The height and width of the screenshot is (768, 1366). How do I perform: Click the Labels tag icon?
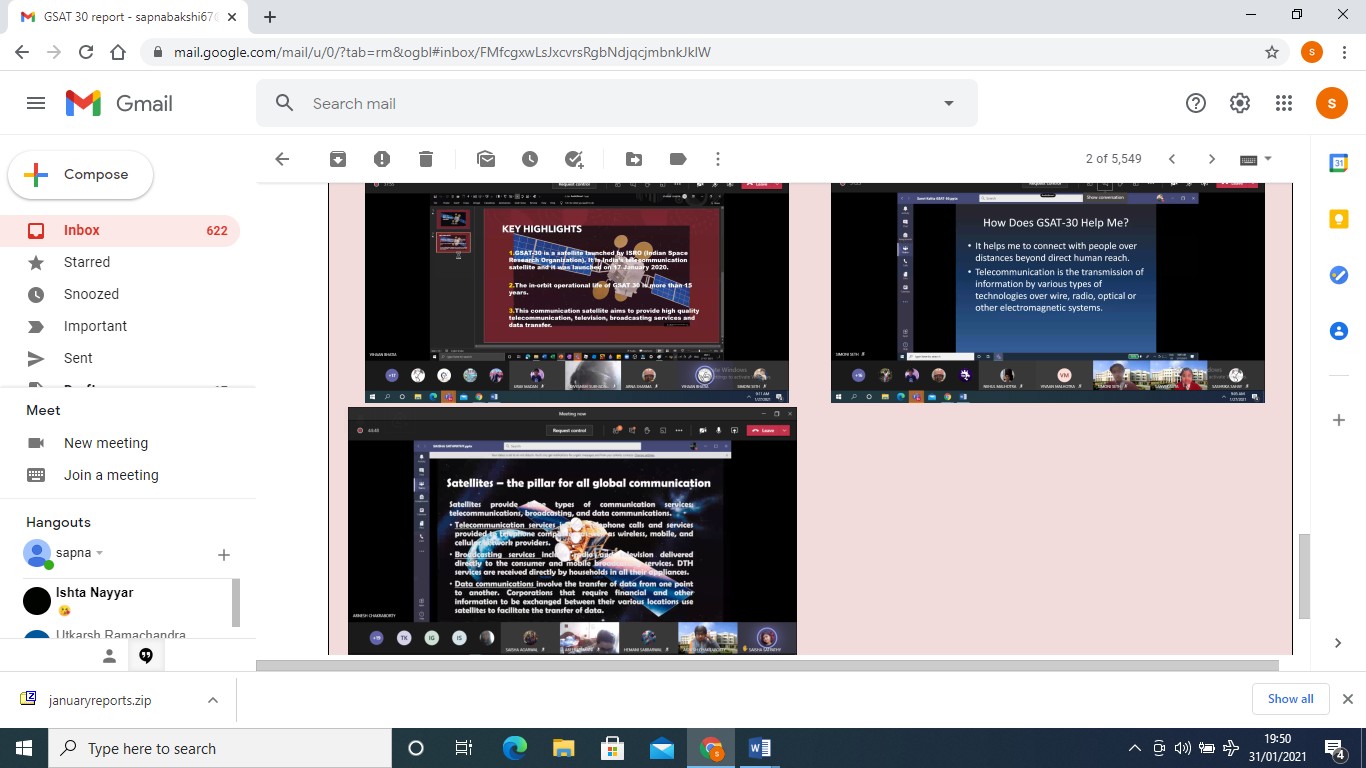[x=678, y=159]
